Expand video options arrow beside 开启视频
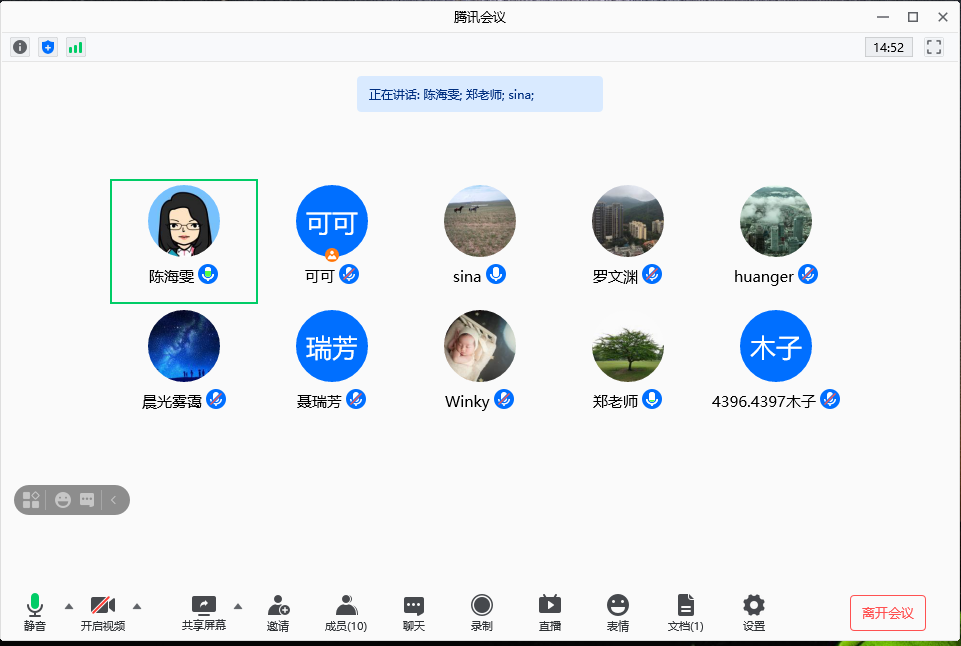Image resolution: width=961 pixels, height=646 pixels. pyautogui.click(x=137, y=606)
